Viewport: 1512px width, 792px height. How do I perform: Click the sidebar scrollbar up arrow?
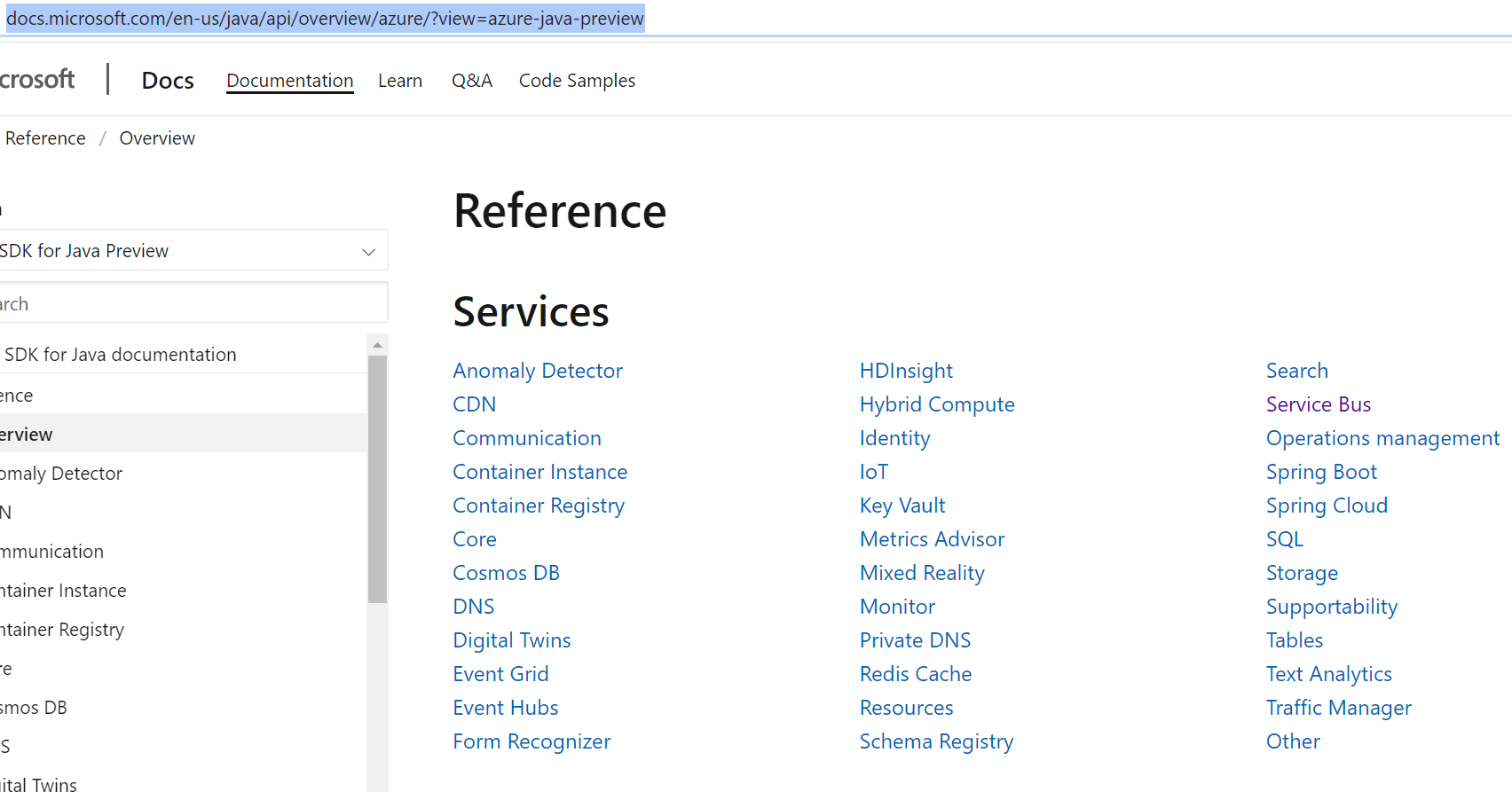(x=377, y=345)
